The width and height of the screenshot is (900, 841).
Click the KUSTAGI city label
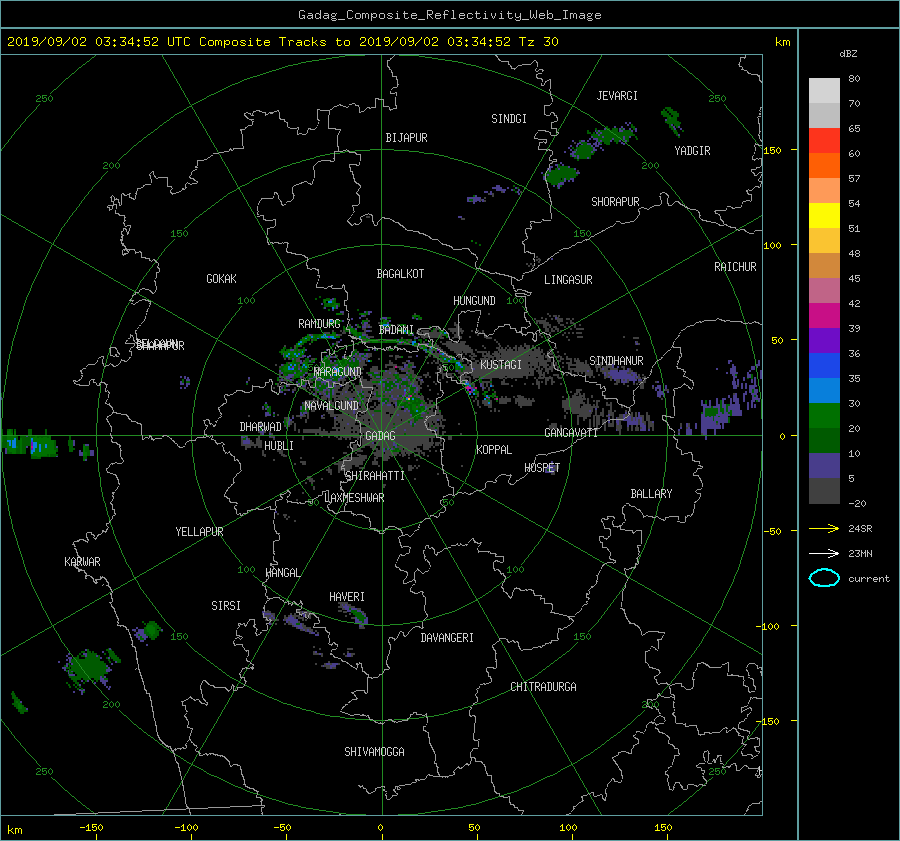point(501,365)
